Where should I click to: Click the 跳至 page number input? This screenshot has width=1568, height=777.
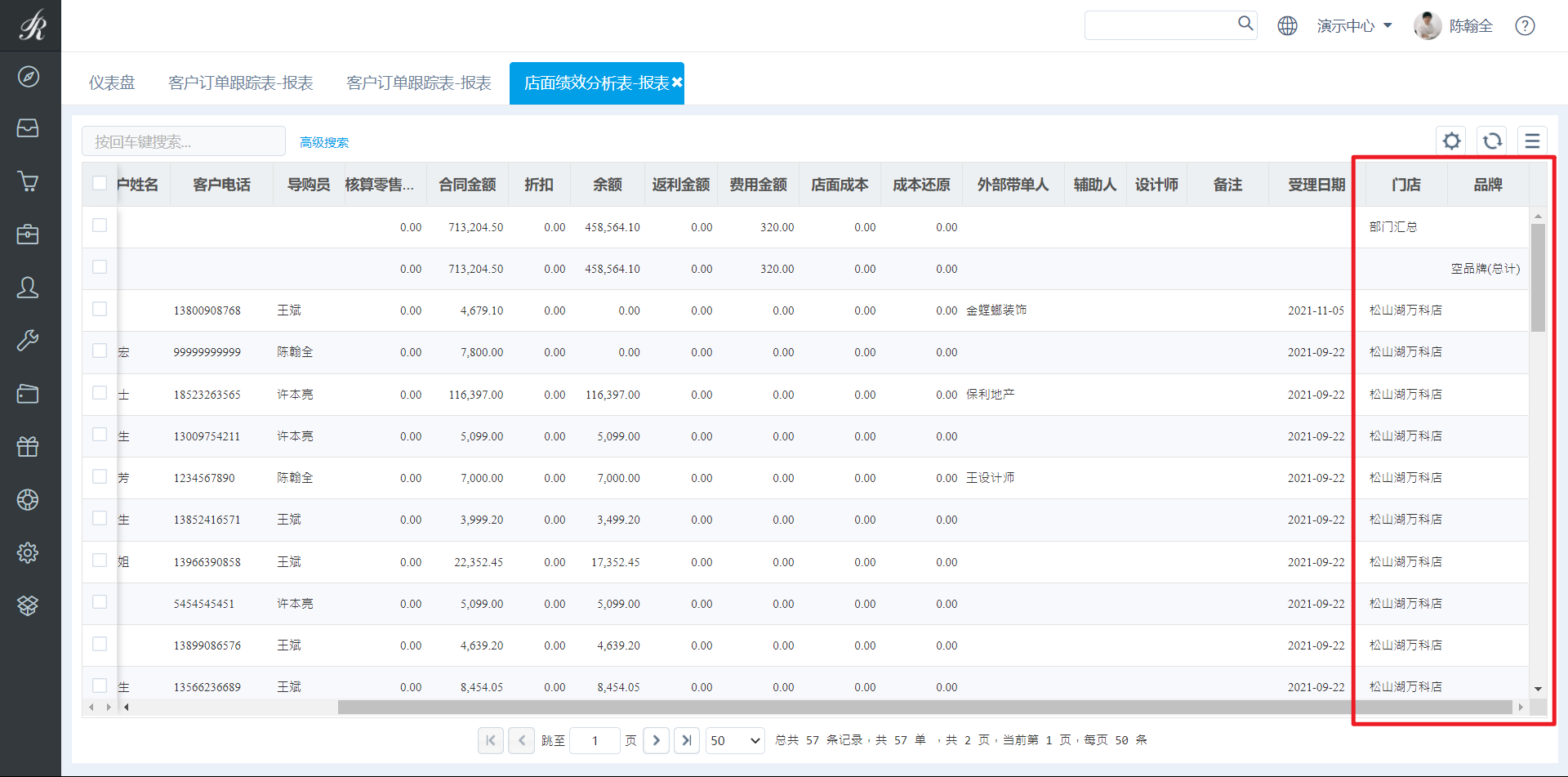click(595, 740)
